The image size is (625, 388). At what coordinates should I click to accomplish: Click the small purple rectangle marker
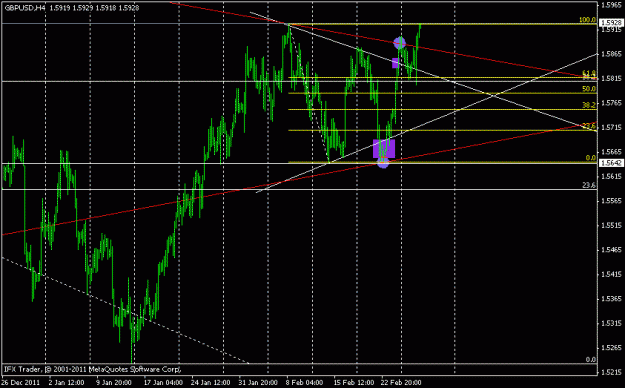coord(395,63)
